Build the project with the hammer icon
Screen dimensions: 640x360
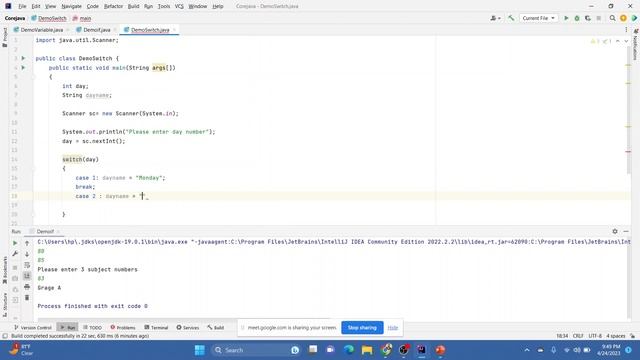tap(511, 18)
